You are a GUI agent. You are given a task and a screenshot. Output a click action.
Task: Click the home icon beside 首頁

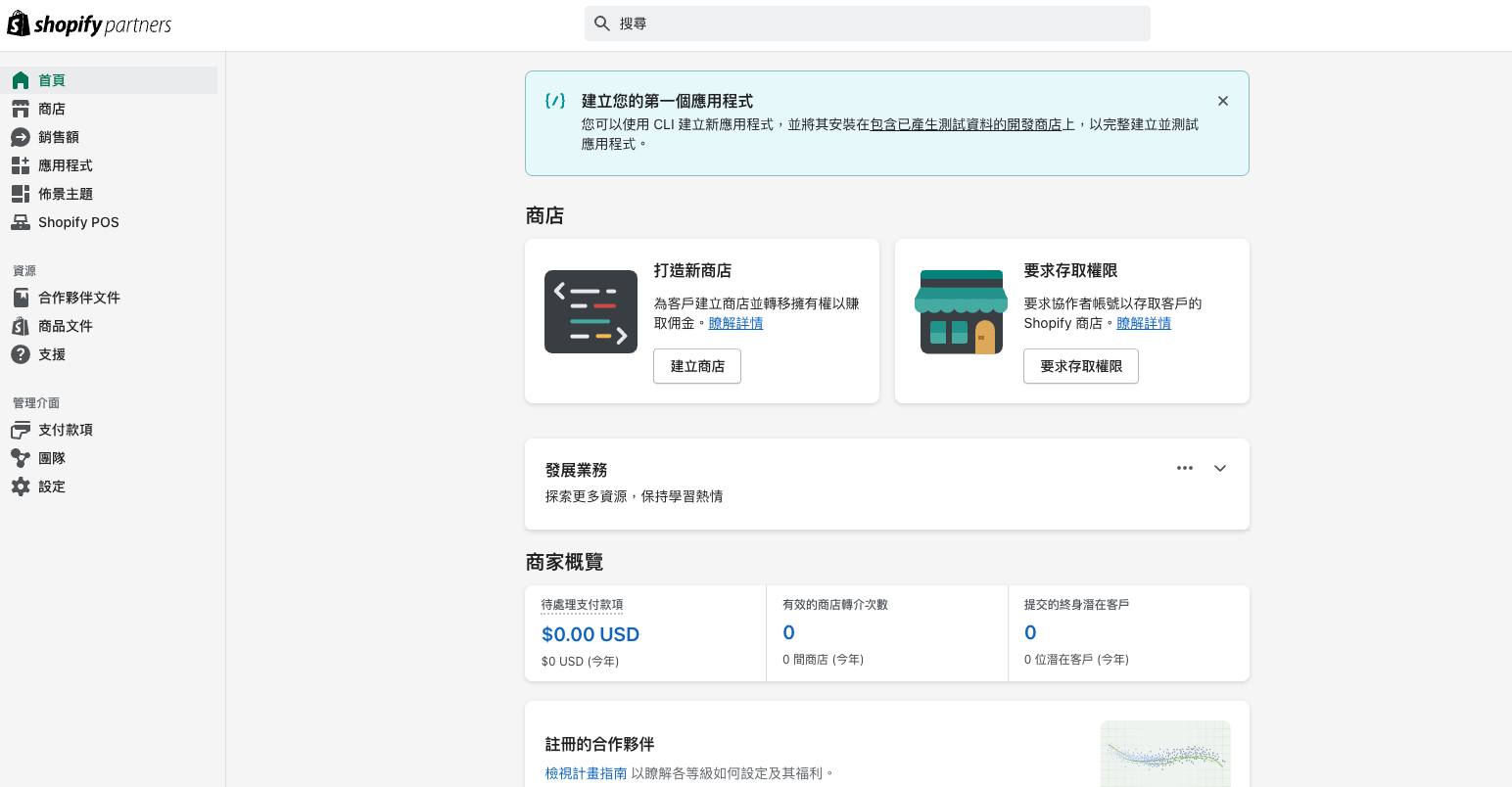pos(21,80)
